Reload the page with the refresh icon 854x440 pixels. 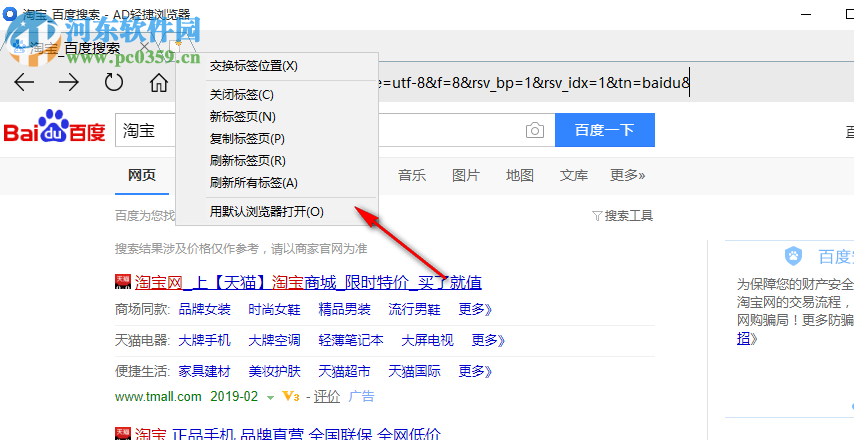click(x=114, y=83)
